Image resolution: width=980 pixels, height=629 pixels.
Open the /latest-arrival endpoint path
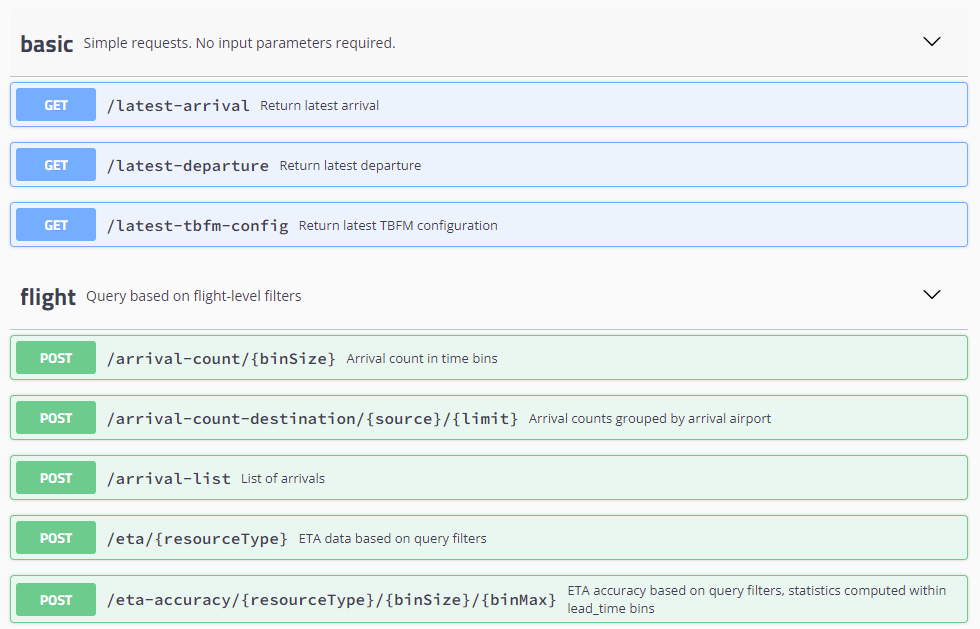tap(178, 105)
